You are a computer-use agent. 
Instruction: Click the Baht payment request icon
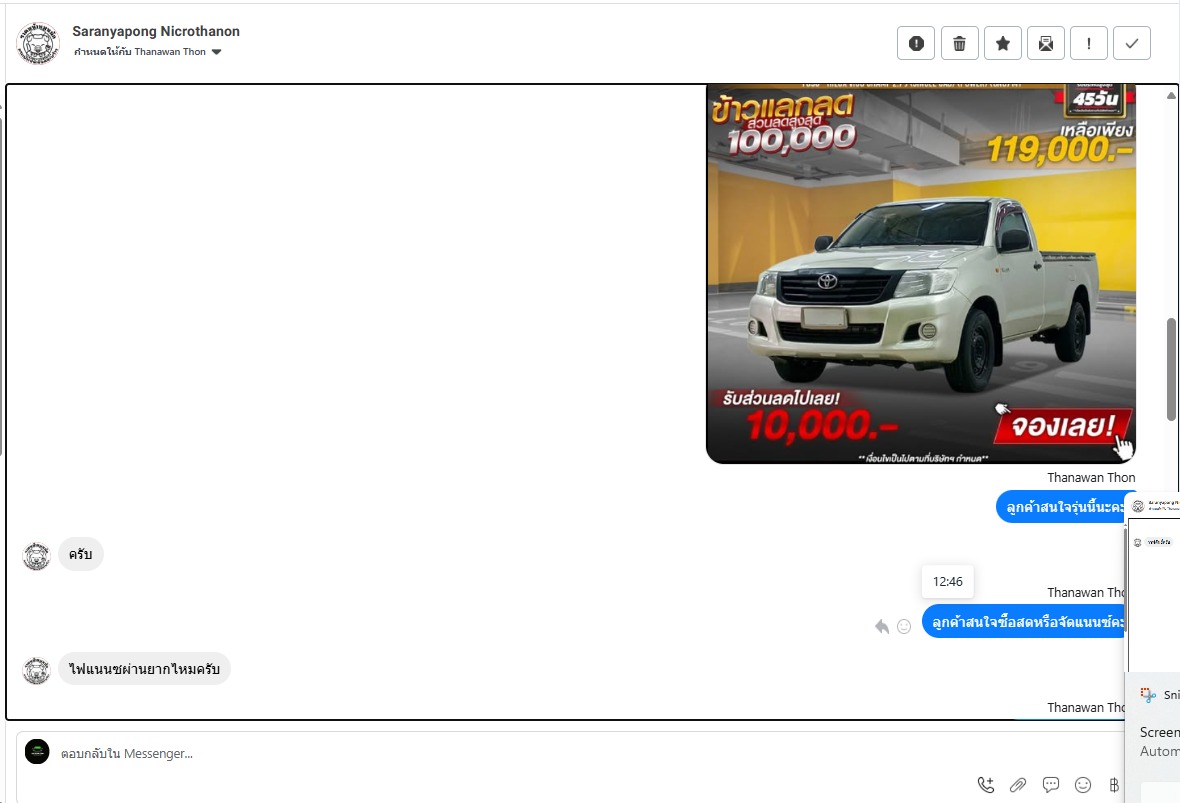point(1113,785)
